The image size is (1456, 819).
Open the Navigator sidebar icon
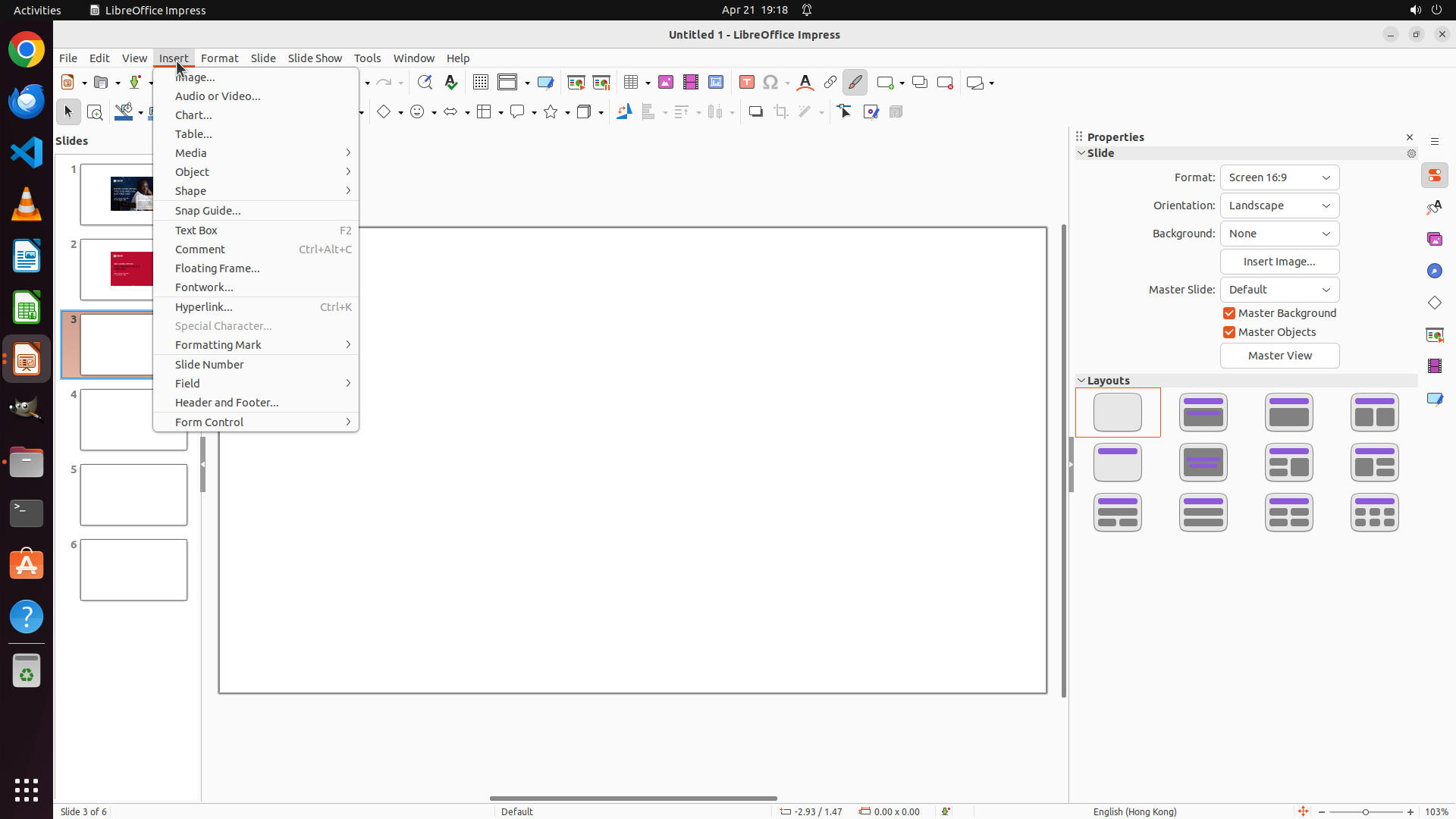pyautogui.click(x=1434, y=271)
